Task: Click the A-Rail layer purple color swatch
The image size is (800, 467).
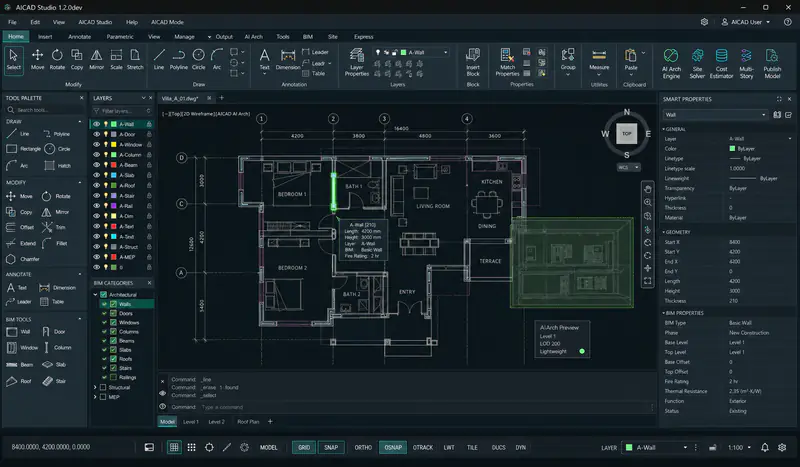Action: pyautogui.click(x=113, y=206)
